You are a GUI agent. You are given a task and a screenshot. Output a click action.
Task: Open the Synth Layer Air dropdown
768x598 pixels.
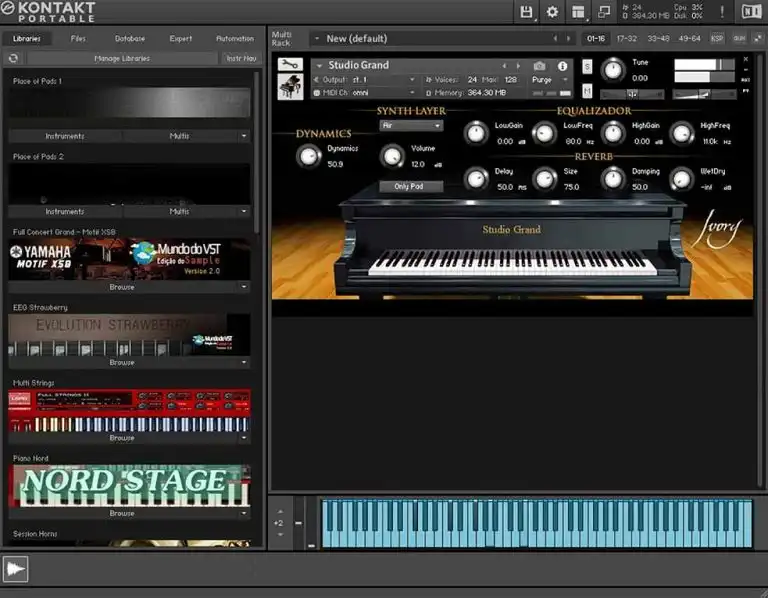pyautogui.click(x=411, y=125)
